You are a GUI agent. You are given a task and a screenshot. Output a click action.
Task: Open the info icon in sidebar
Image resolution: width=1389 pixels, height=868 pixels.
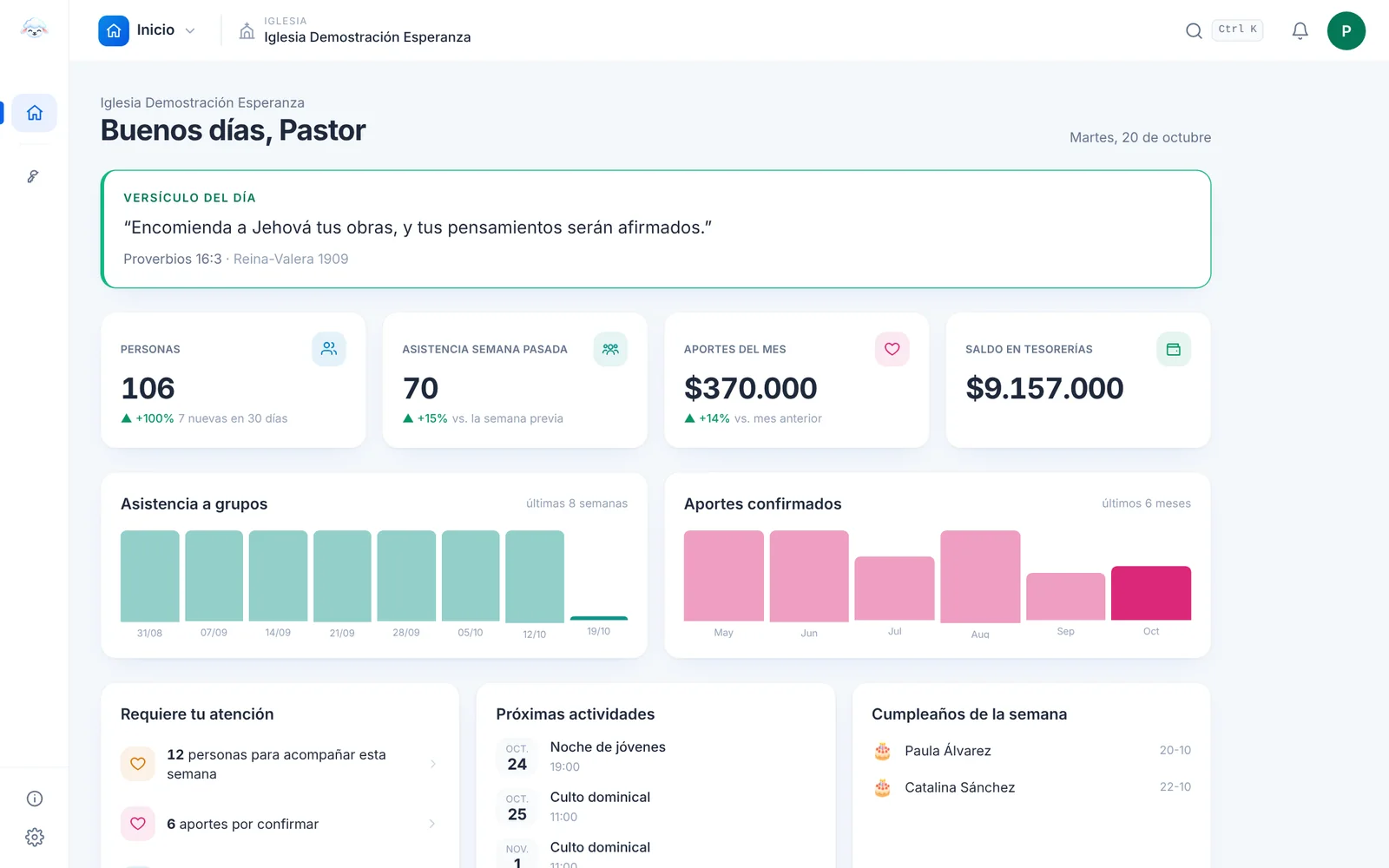coord(35,799)
